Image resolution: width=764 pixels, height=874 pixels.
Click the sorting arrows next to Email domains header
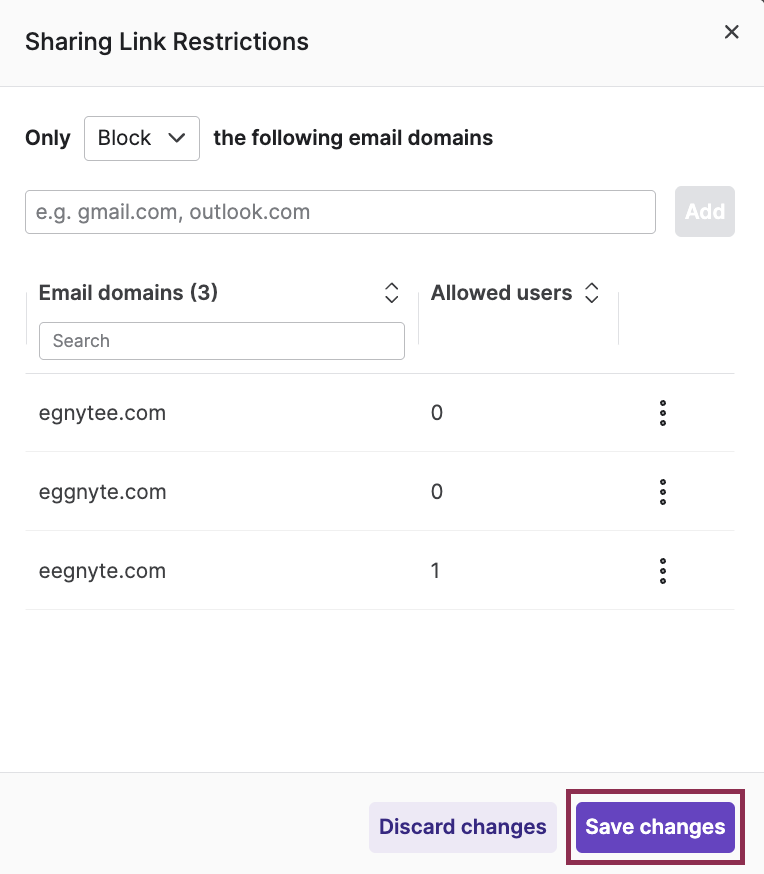pyautogui.click(x=391, y=292)
